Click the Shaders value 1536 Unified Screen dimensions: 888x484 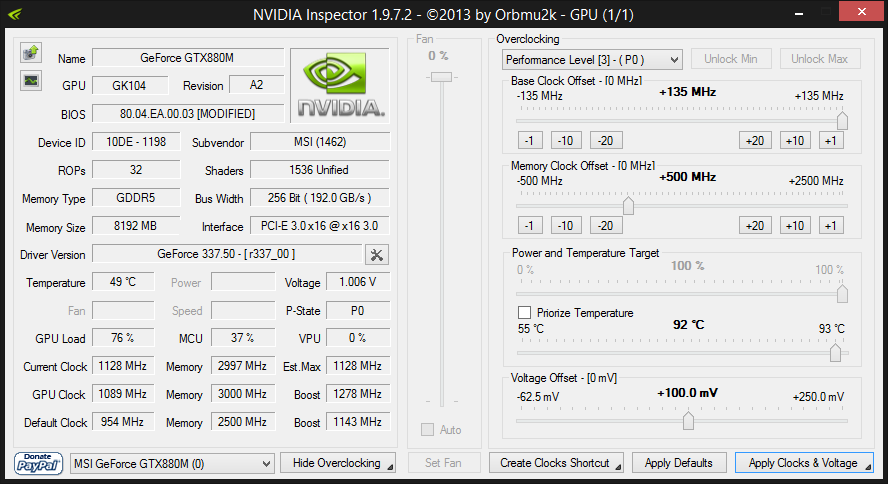(320, 170)
